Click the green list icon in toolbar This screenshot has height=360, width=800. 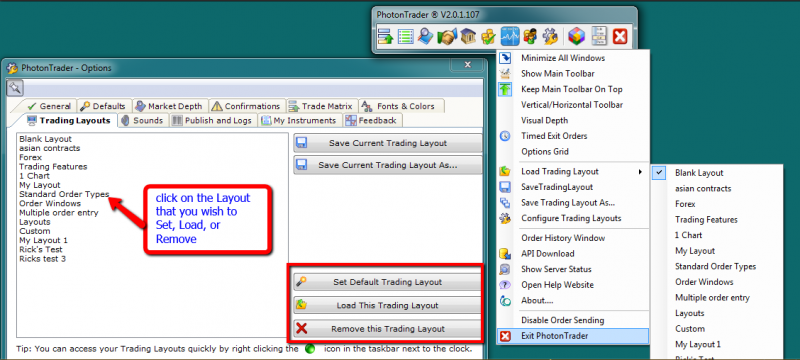[x=406, y=37]
